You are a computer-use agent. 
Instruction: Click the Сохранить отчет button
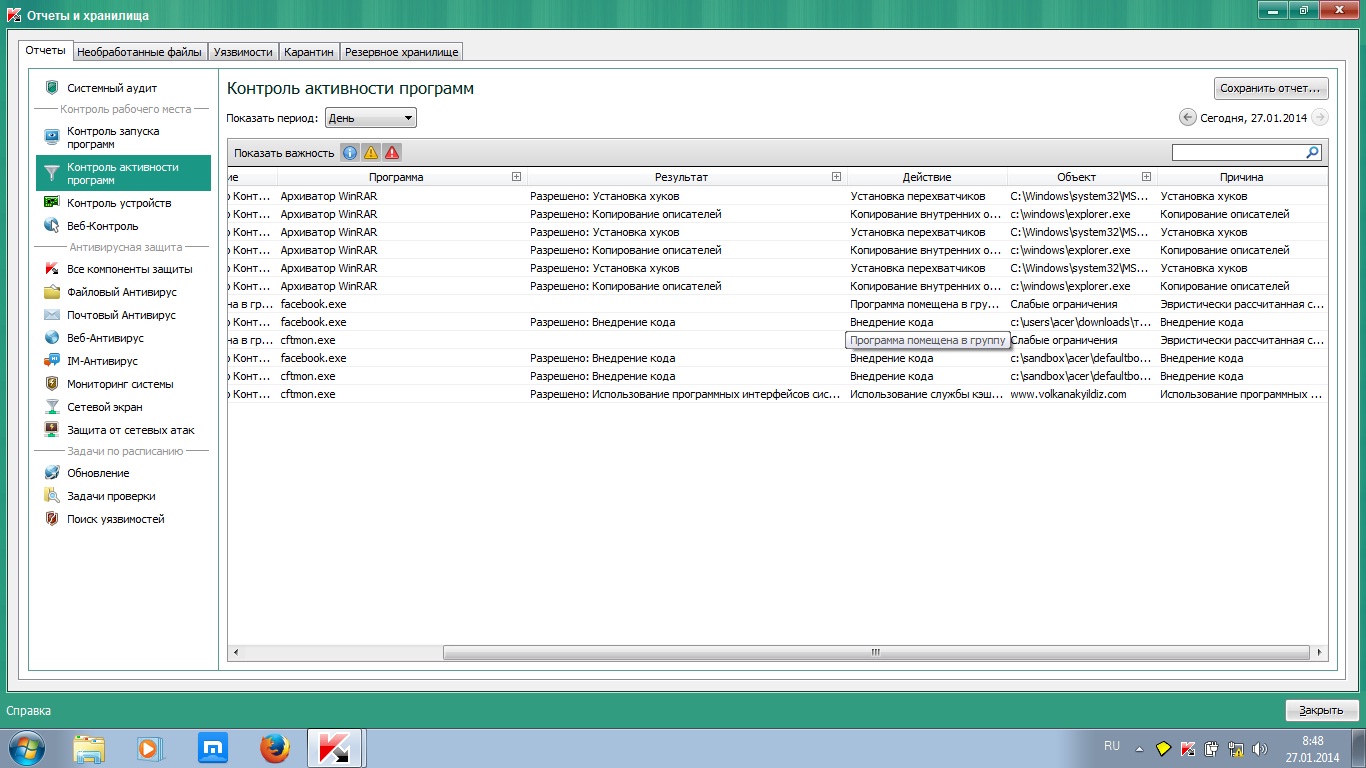[x=1271, y=88]
